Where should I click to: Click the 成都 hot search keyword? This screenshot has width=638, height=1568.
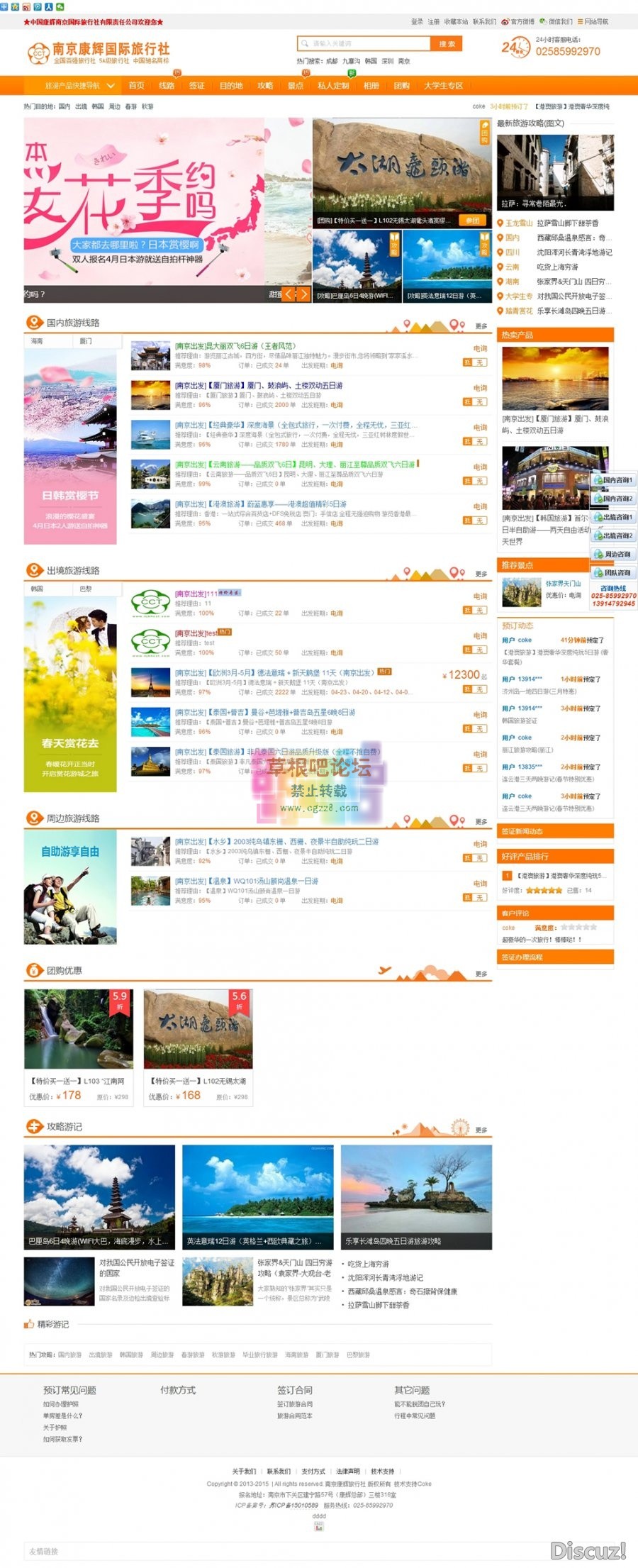(x=332, y=61)
